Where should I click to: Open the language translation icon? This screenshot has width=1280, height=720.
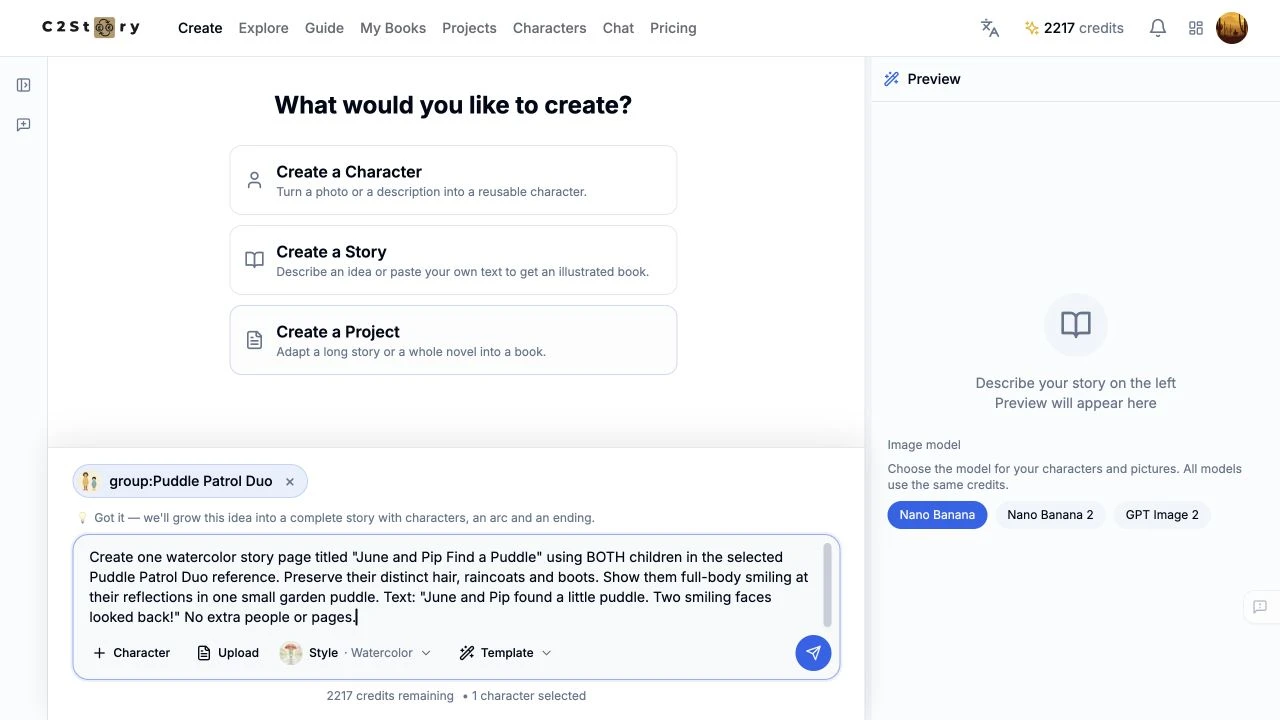(x=990, y=28)
